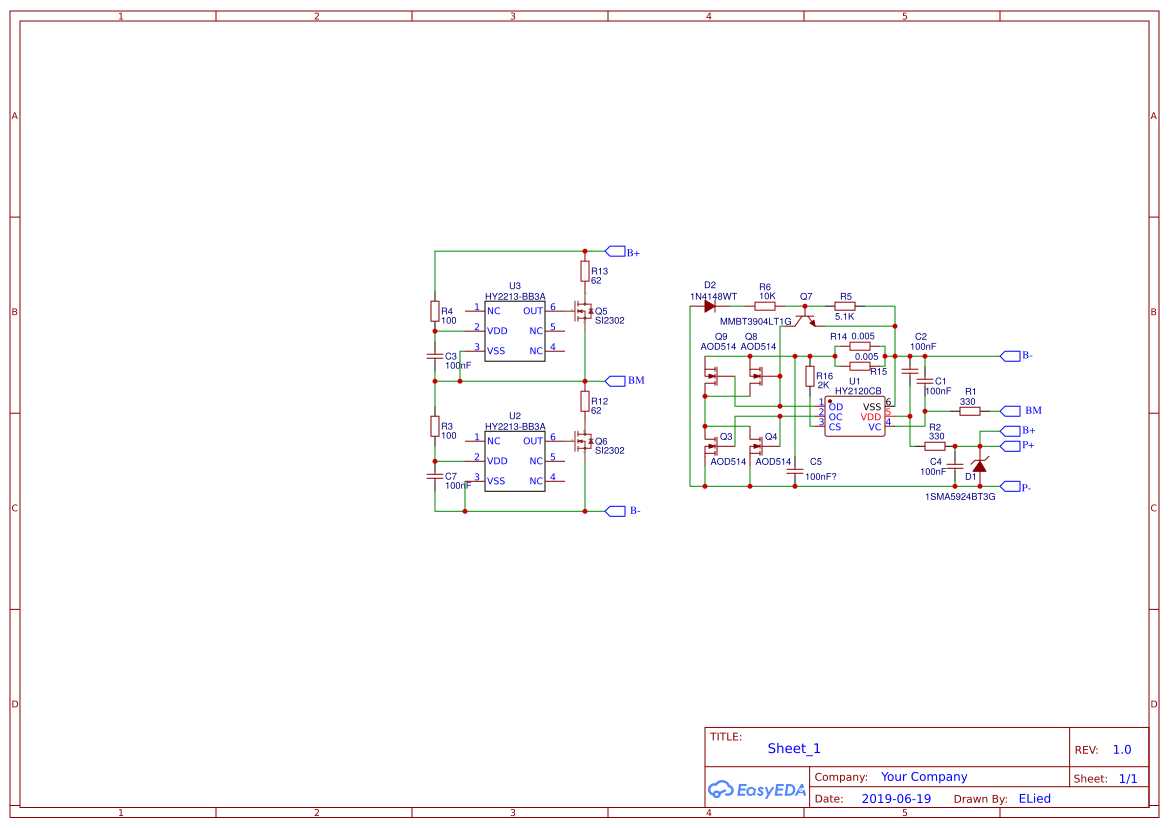This screenshot has width=1169, height=828.
Task: Click the sheet number '1/1'
Action: pos(1128,779)
